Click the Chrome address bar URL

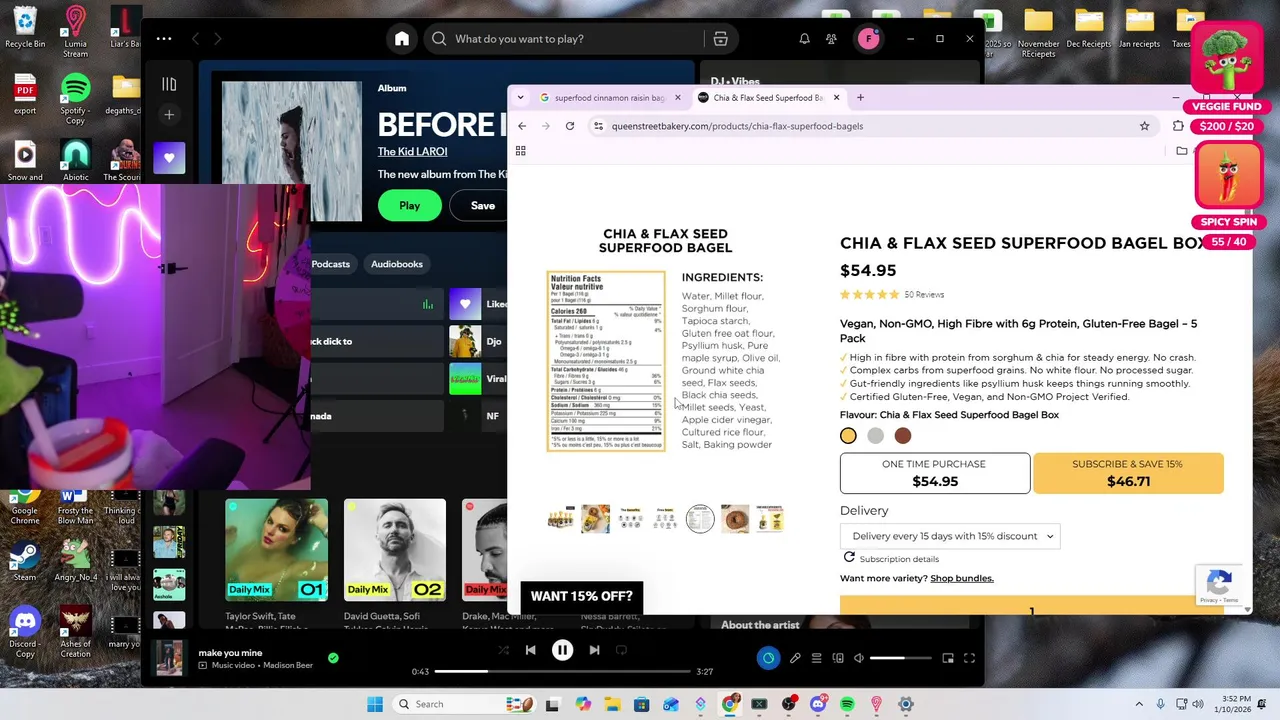pos(737,126)
